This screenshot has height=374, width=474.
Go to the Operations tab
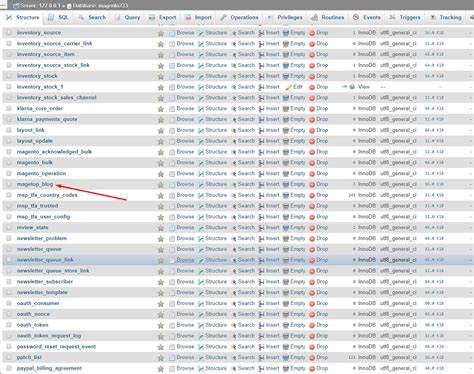[x=239, y=17]
